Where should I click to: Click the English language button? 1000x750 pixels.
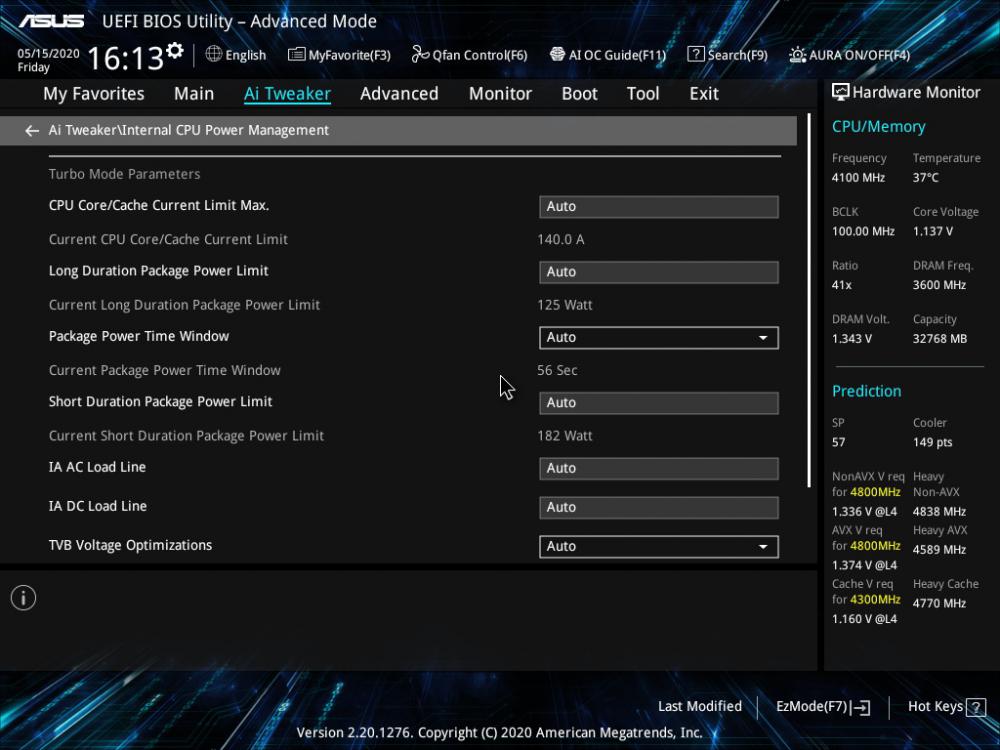point(236,55)
